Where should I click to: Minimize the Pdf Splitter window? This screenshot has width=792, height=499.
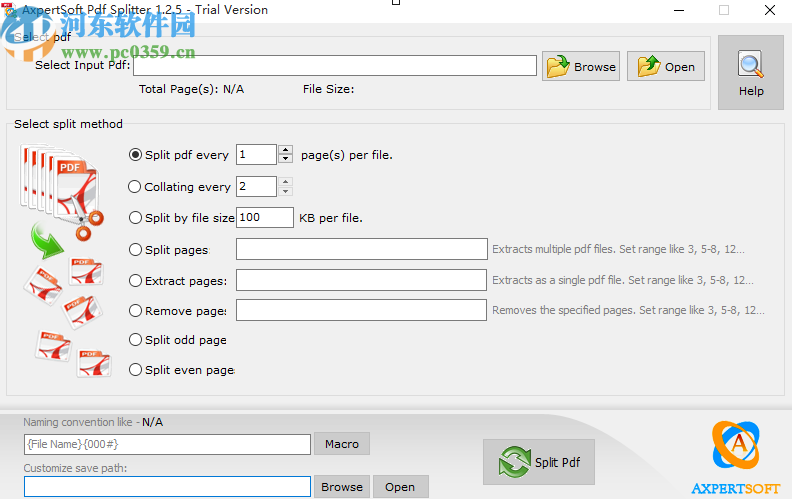pyautogui.click(x=679, y=10)
